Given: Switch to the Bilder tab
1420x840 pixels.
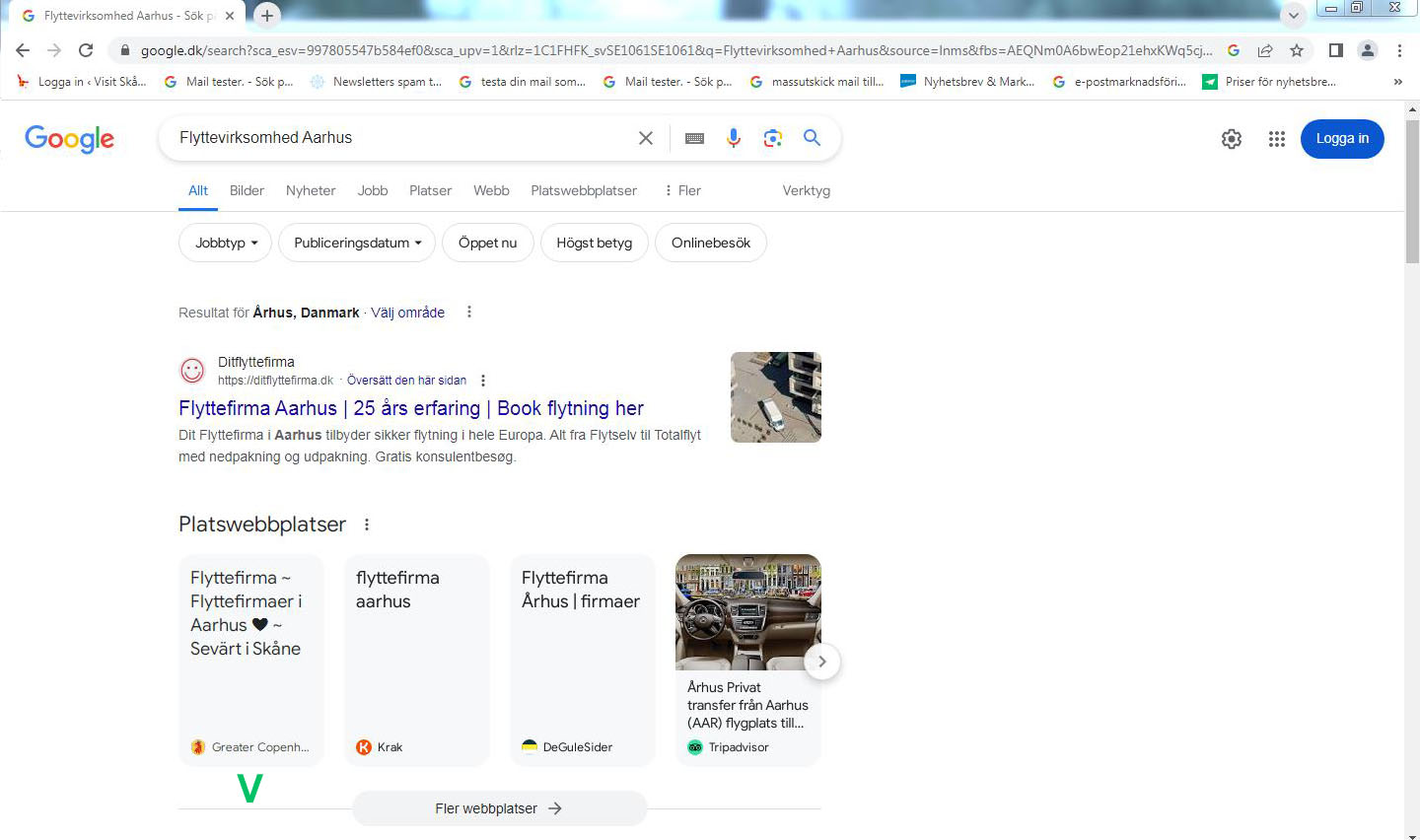Looking at the screenshot, I should click(247, 190).
